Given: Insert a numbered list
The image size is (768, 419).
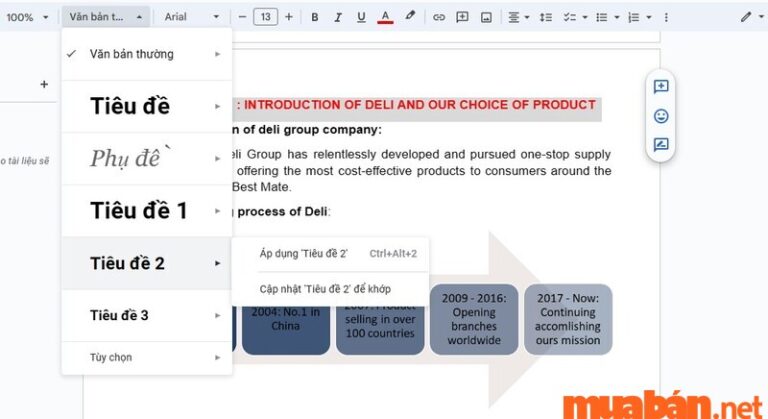Looking at the screenshot, I should pyautogui.click(x=633, y=17).
